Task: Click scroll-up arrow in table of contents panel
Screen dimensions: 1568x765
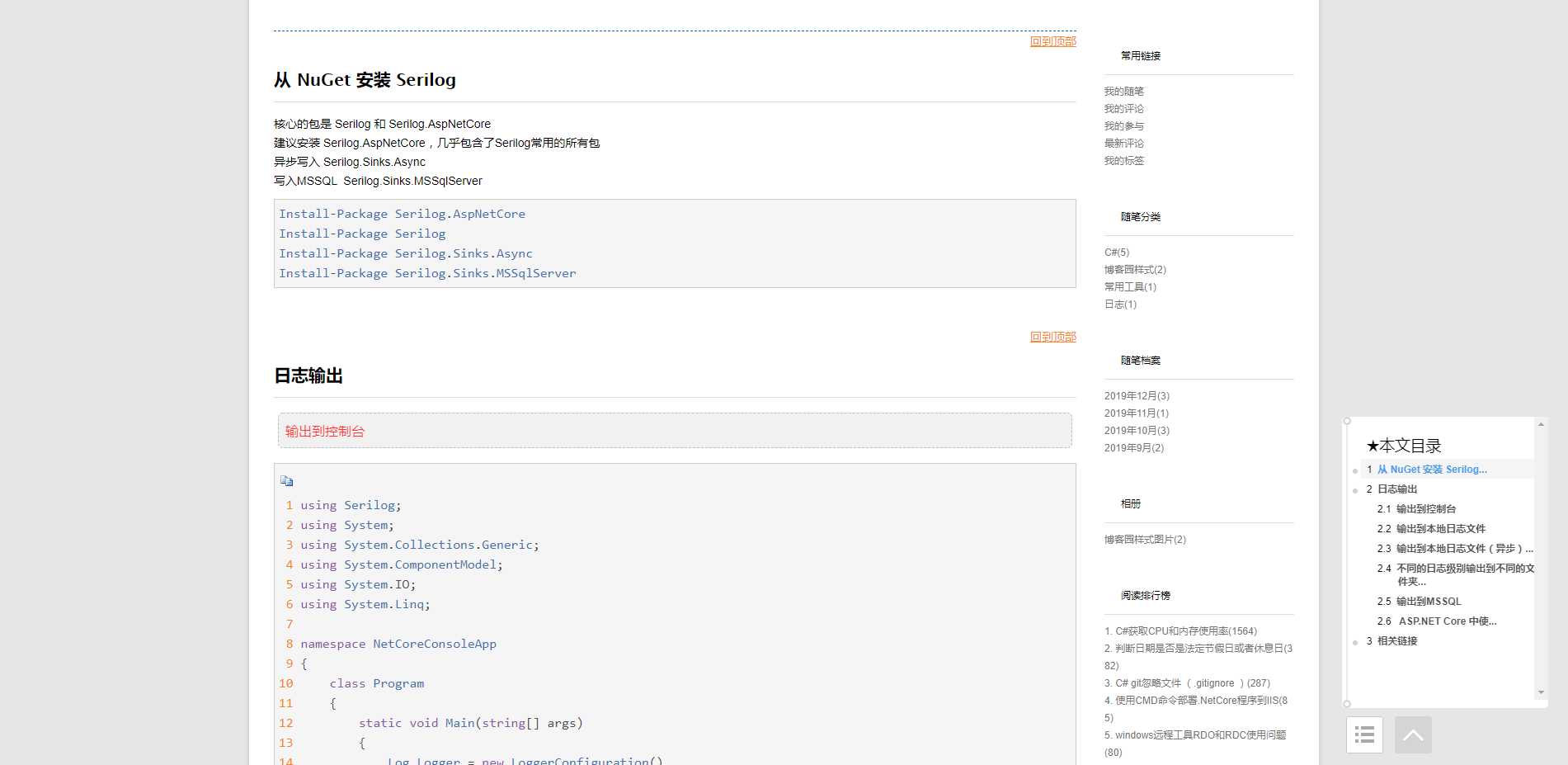Action: 1541,424
